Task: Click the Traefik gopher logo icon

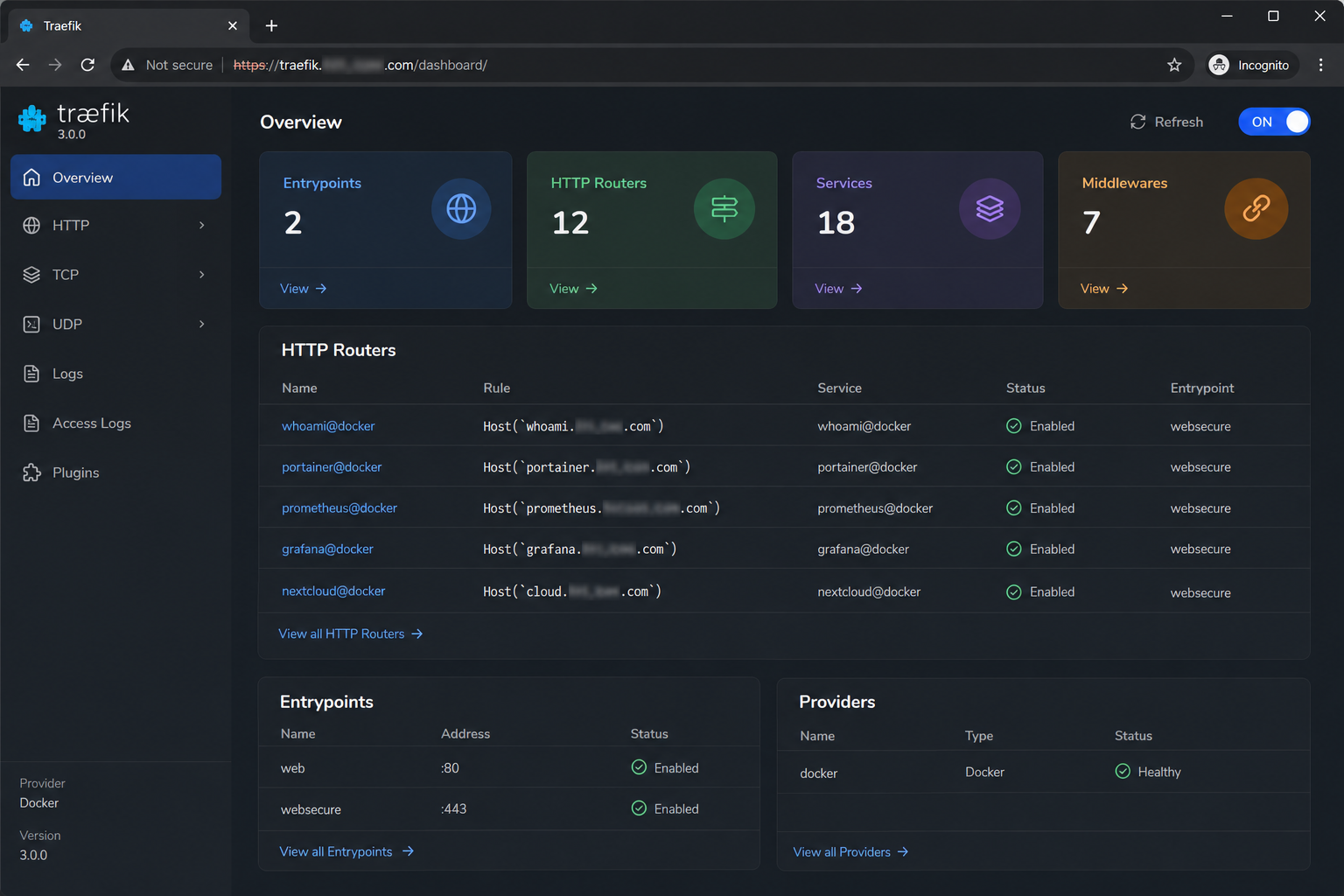Action: click(x=32, y=119)
